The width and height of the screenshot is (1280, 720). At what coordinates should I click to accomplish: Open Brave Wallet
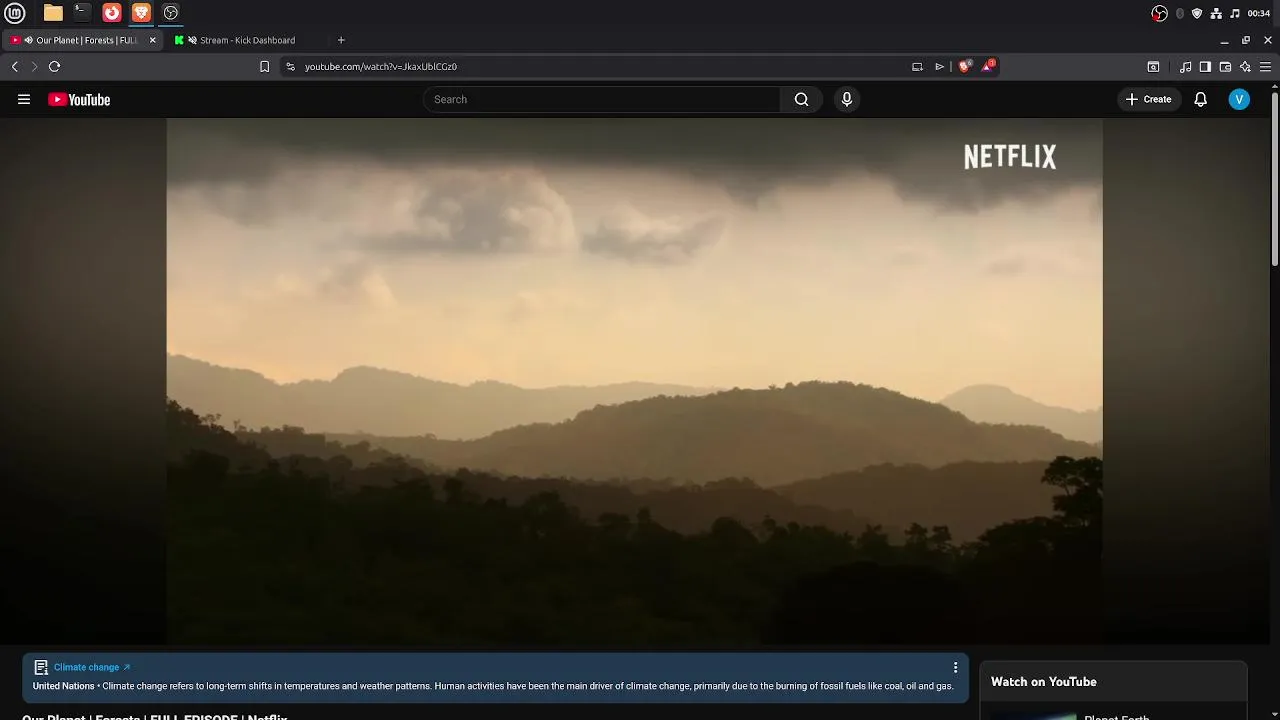click(x=1225, y=66)
